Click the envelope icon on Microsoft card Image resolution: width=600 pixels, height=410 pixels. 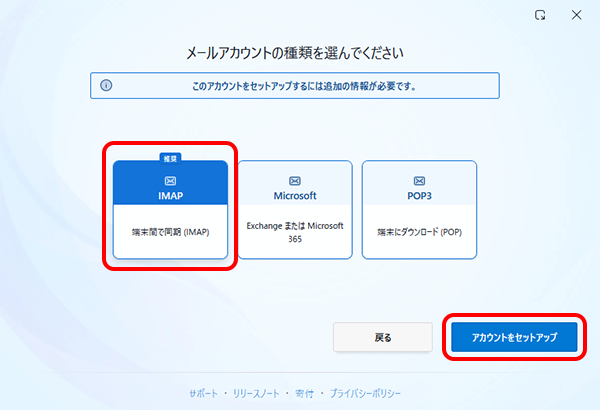295,181
